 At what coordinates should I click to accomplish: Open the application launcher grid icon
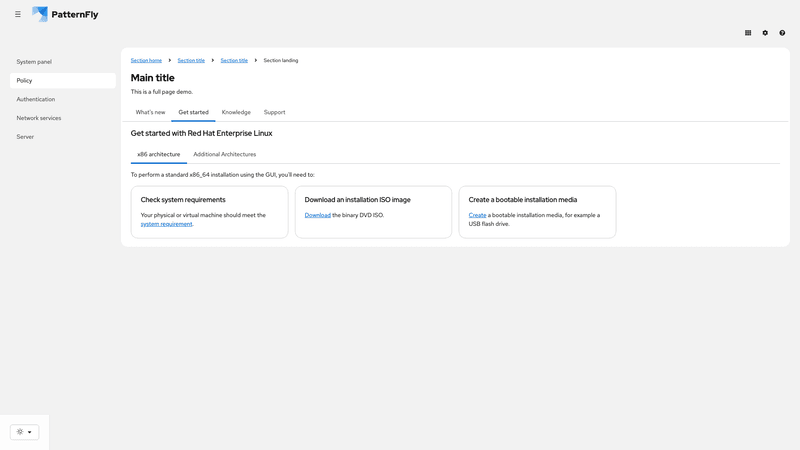pyautogui.click(x=748, y=33)
